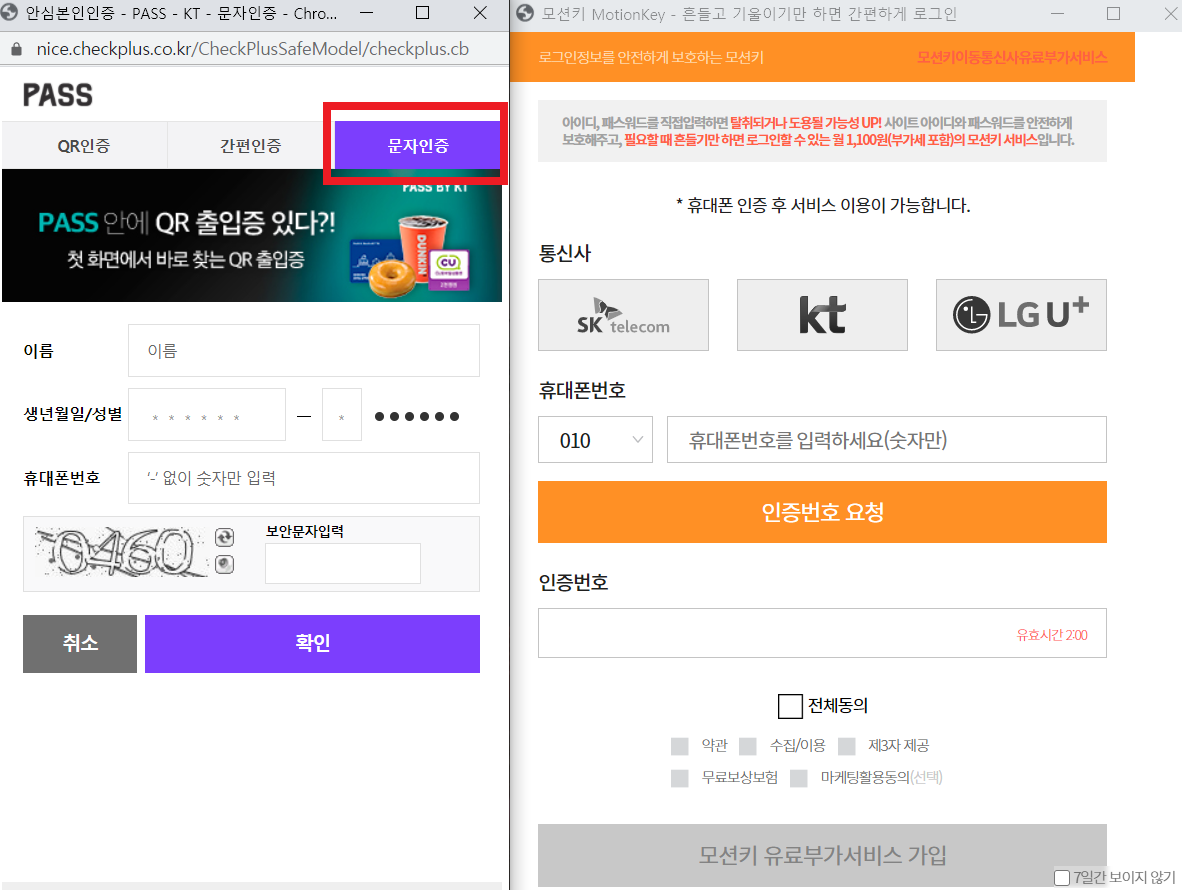Select the 문자인증 tab
The height and width of the screenshot is (890, 1182).
[x=418, y=145]
